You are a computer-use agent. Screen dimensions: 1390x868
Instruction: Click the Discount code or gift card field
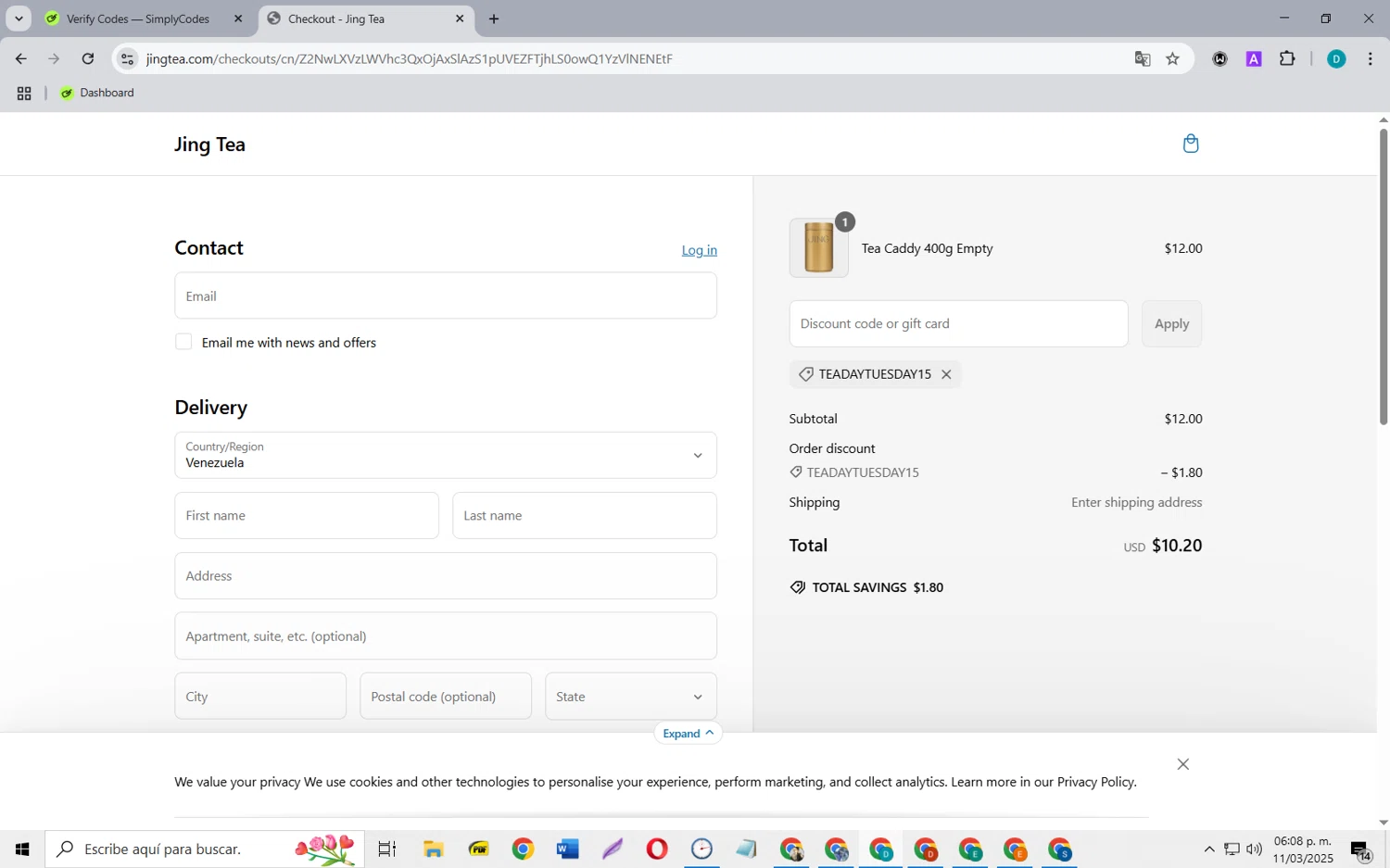(959, 323)
